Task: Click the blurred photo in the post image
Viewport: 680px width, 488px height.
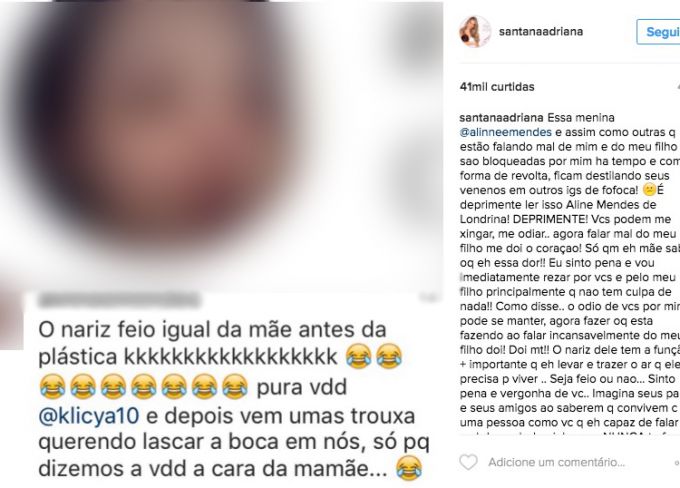Action: click(221, 147)
